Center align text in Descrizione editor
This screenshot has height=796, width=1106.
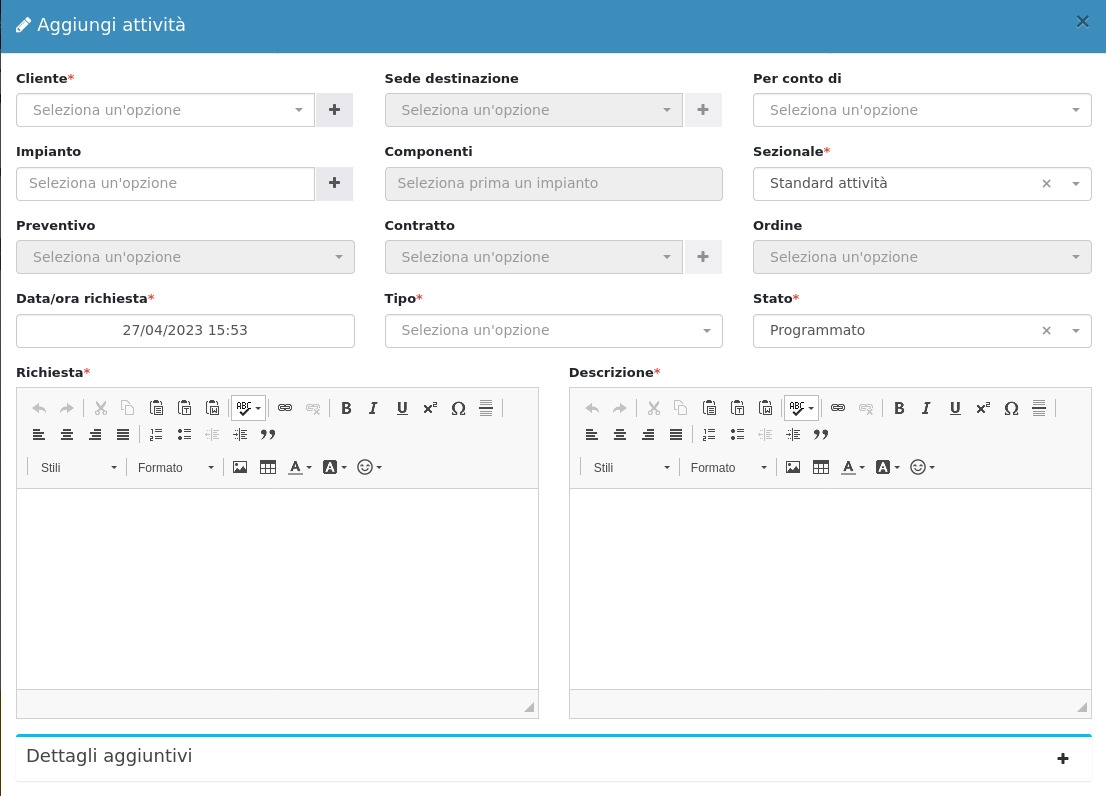click(620, 435)
